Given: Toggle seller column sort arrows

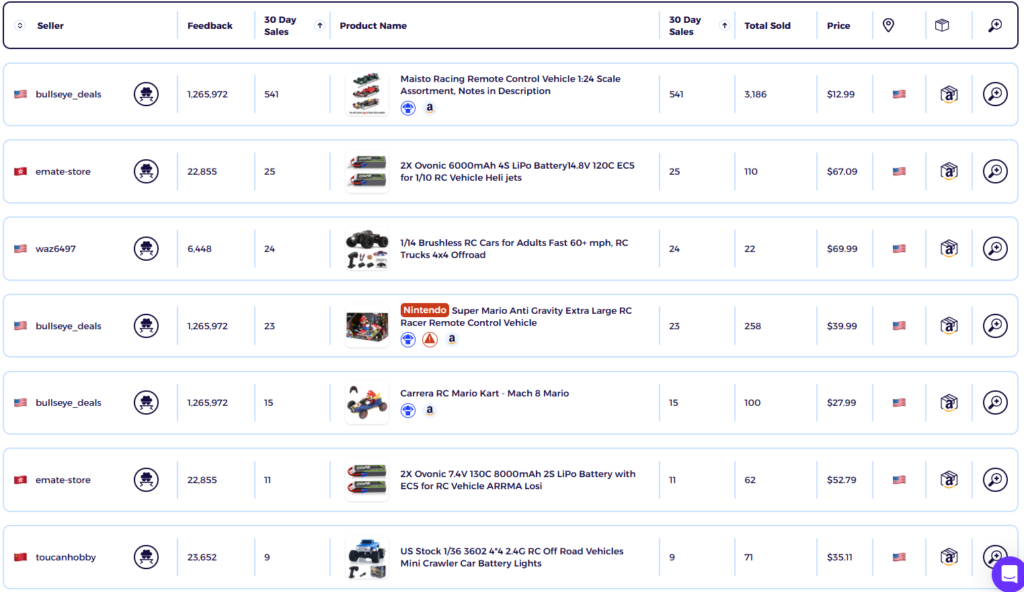Looking at the screenshot, I should (x=20, y=25).
